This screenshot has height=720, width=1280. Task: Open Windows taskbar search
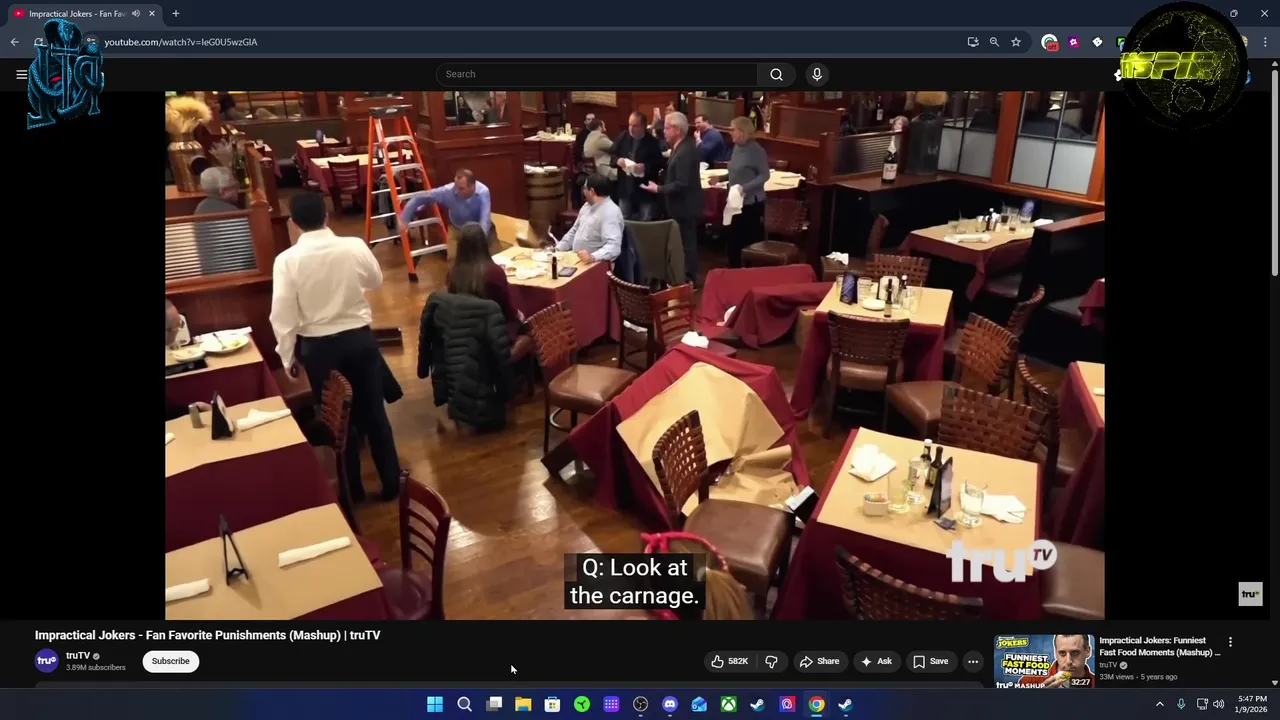tap(464, 704)
